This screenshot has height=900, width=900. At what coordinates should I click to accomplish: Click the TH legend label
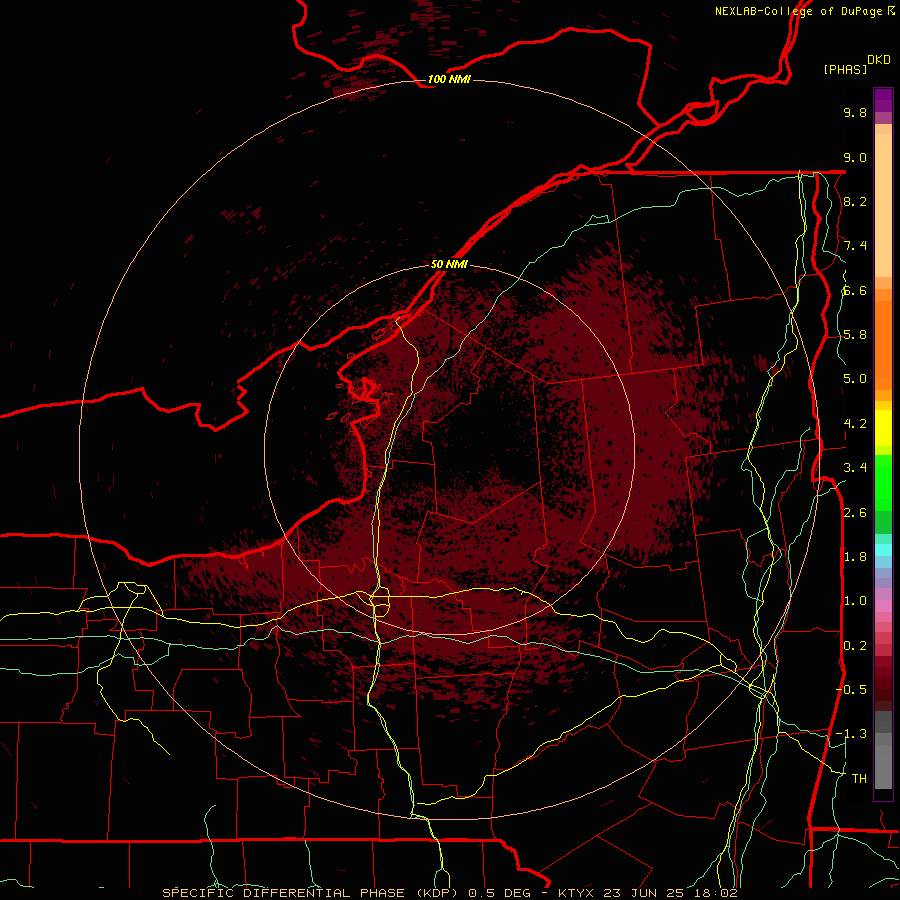859,779
